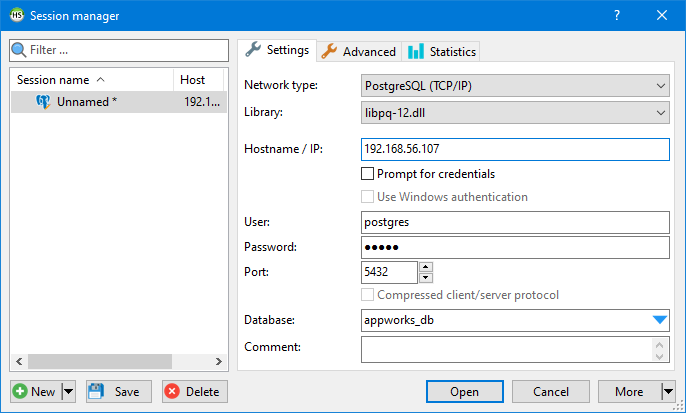686x413 pixels.
Task: Click the bar chart icon on Statistics tab
Action: pyautogui.click(x=416, y=52)
